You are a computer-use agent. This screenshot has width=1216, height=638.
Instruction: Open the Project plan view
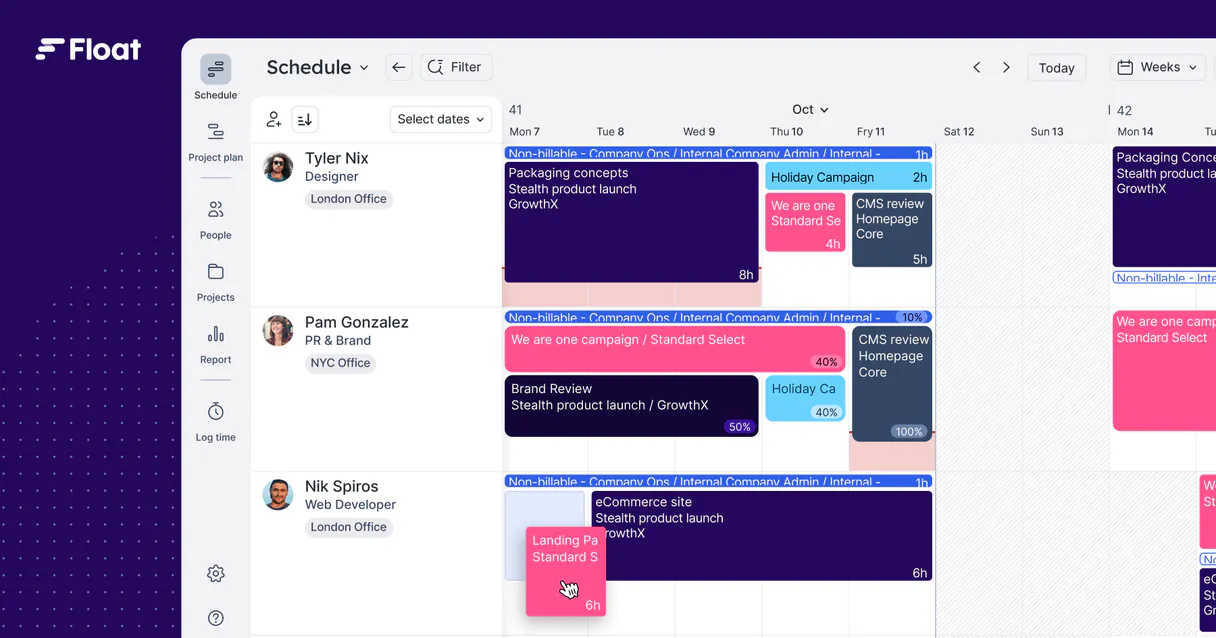coord(215,132)
